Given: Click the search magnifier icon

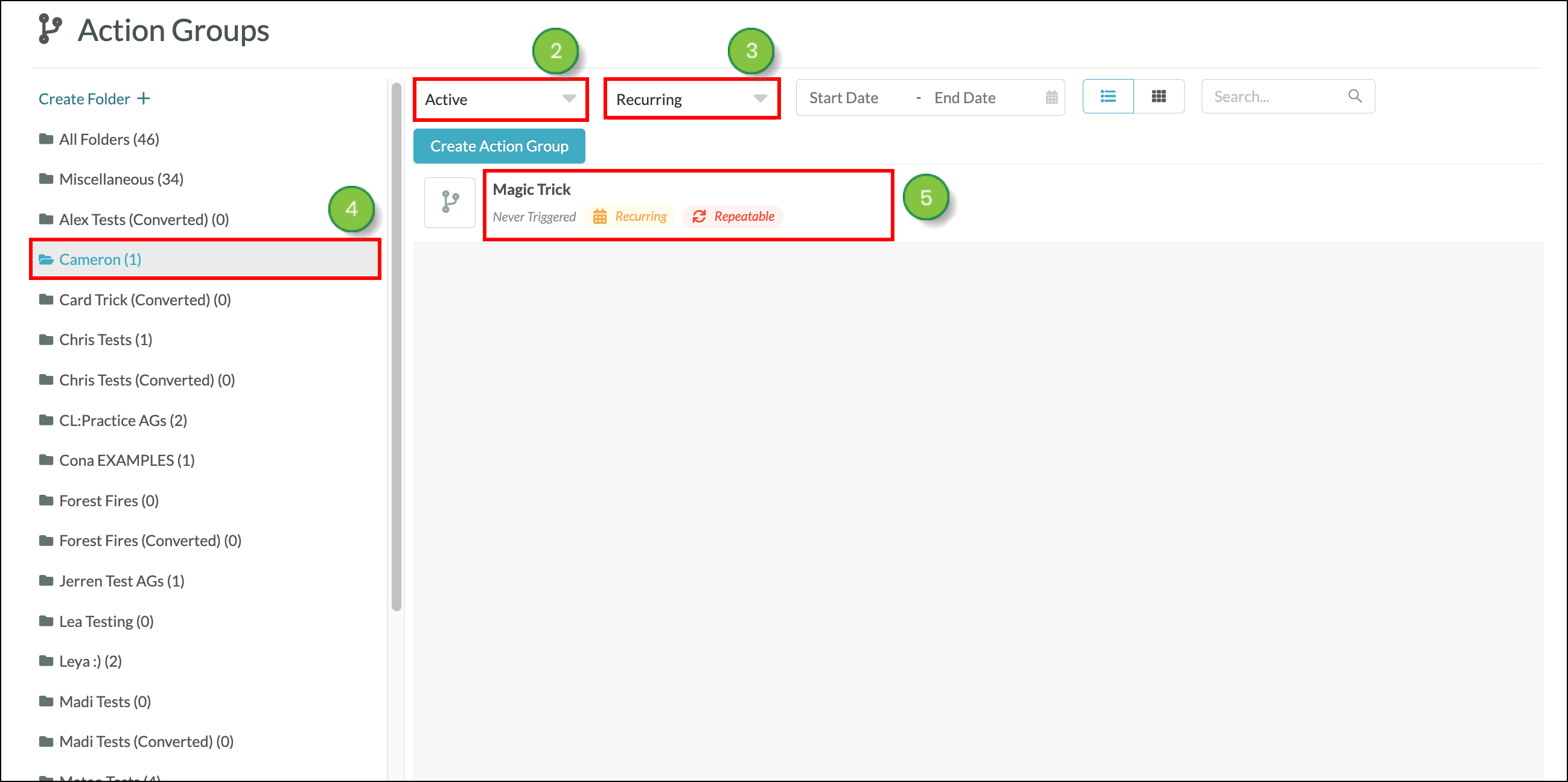Looking at the screenshot, I should coord(1354,96).
